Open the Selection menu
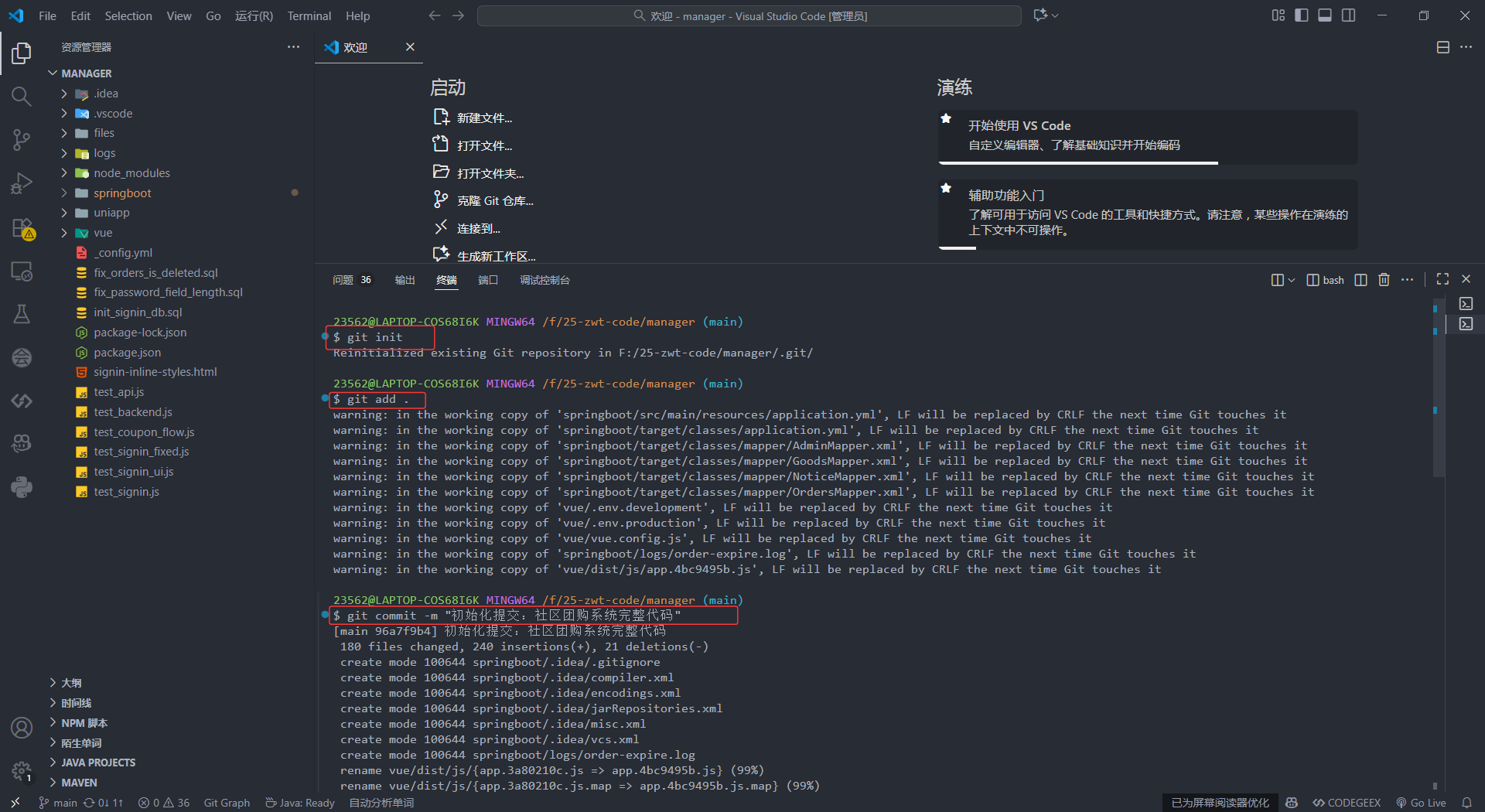 pyautogui.click(x=128, y=15)
